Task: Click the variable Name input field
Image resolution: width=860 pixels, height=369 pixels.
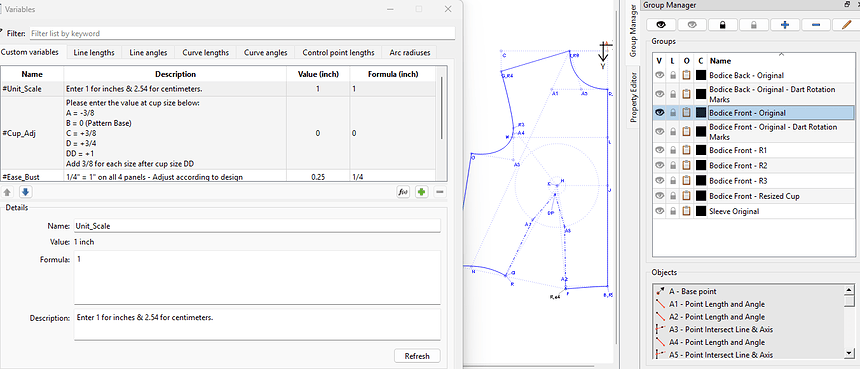Action: click(257, 226)
